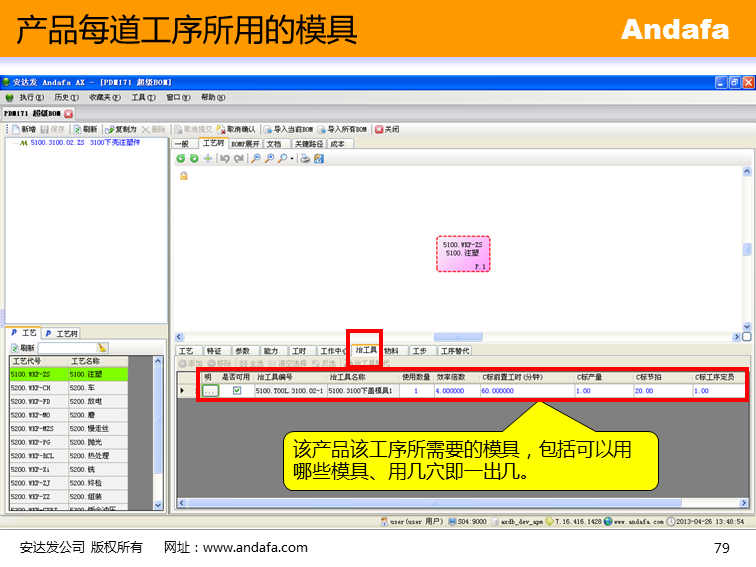Viewport: 756px width, 567px height.
Task: Click the first green refresh icon in diagram toolbar
Action: click(180, 158)
